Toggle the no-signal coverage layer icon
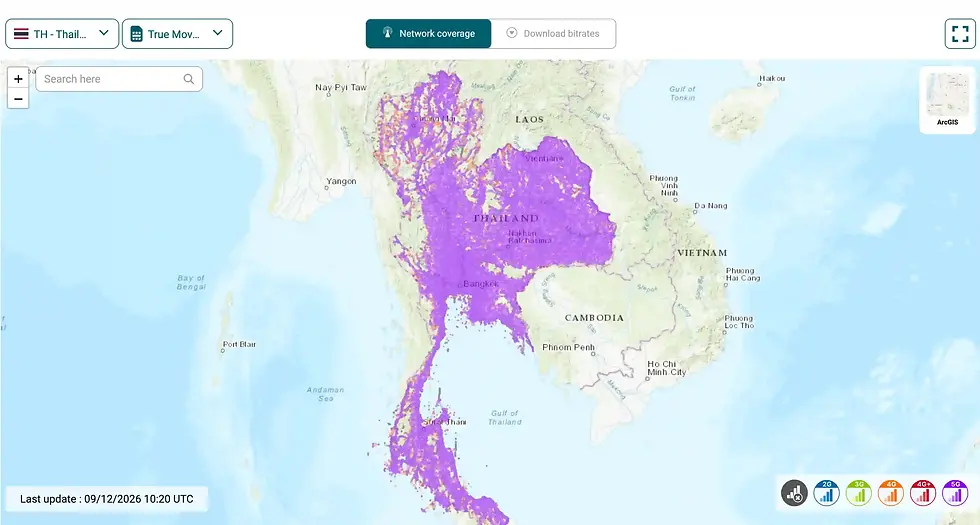The height and width of the screenshot is (525, 980). click(x=794, y=492)
